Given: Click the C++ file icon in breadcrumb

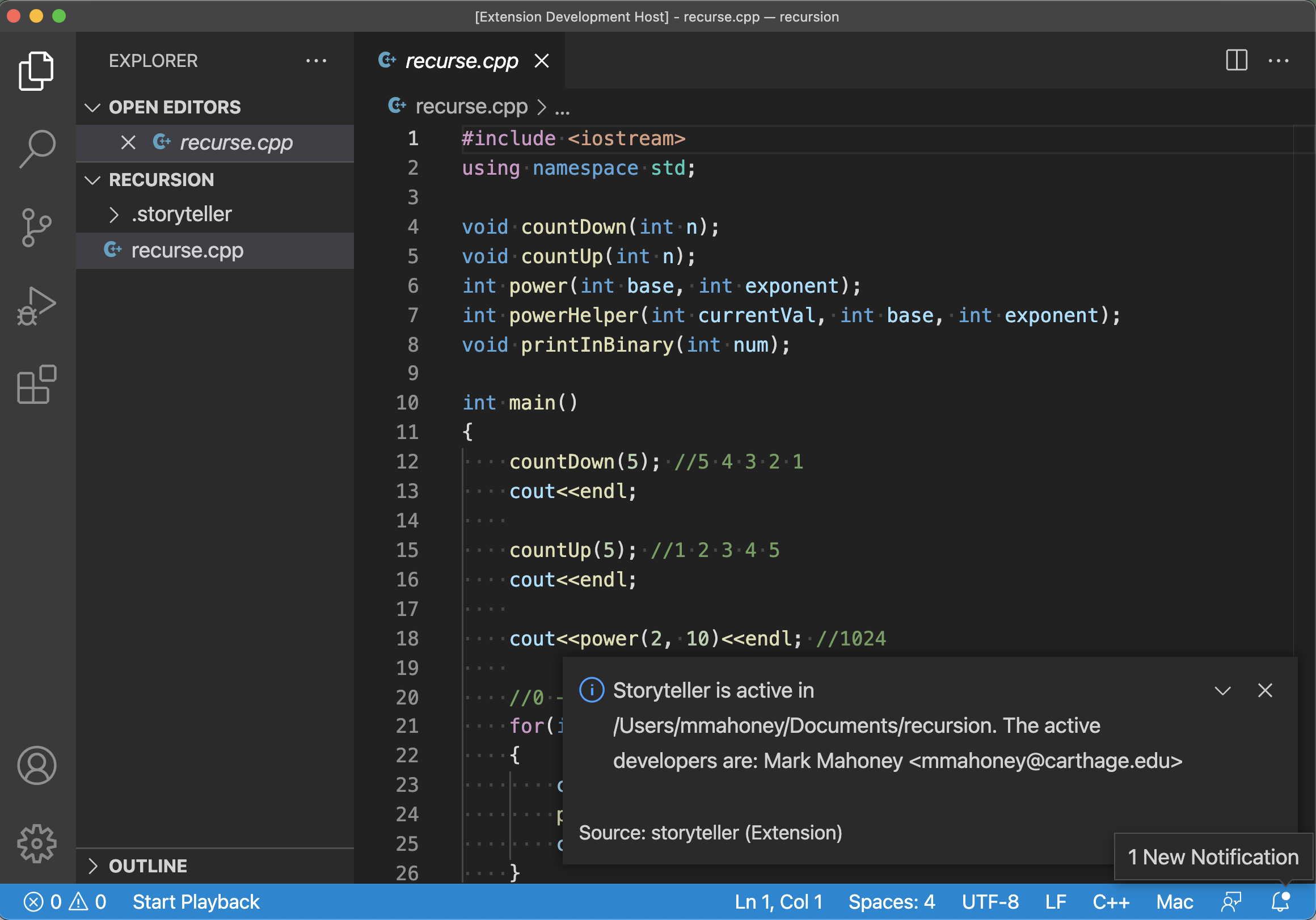Looking at the screenshot, I should pyautogui.click(x=397, y=106).
